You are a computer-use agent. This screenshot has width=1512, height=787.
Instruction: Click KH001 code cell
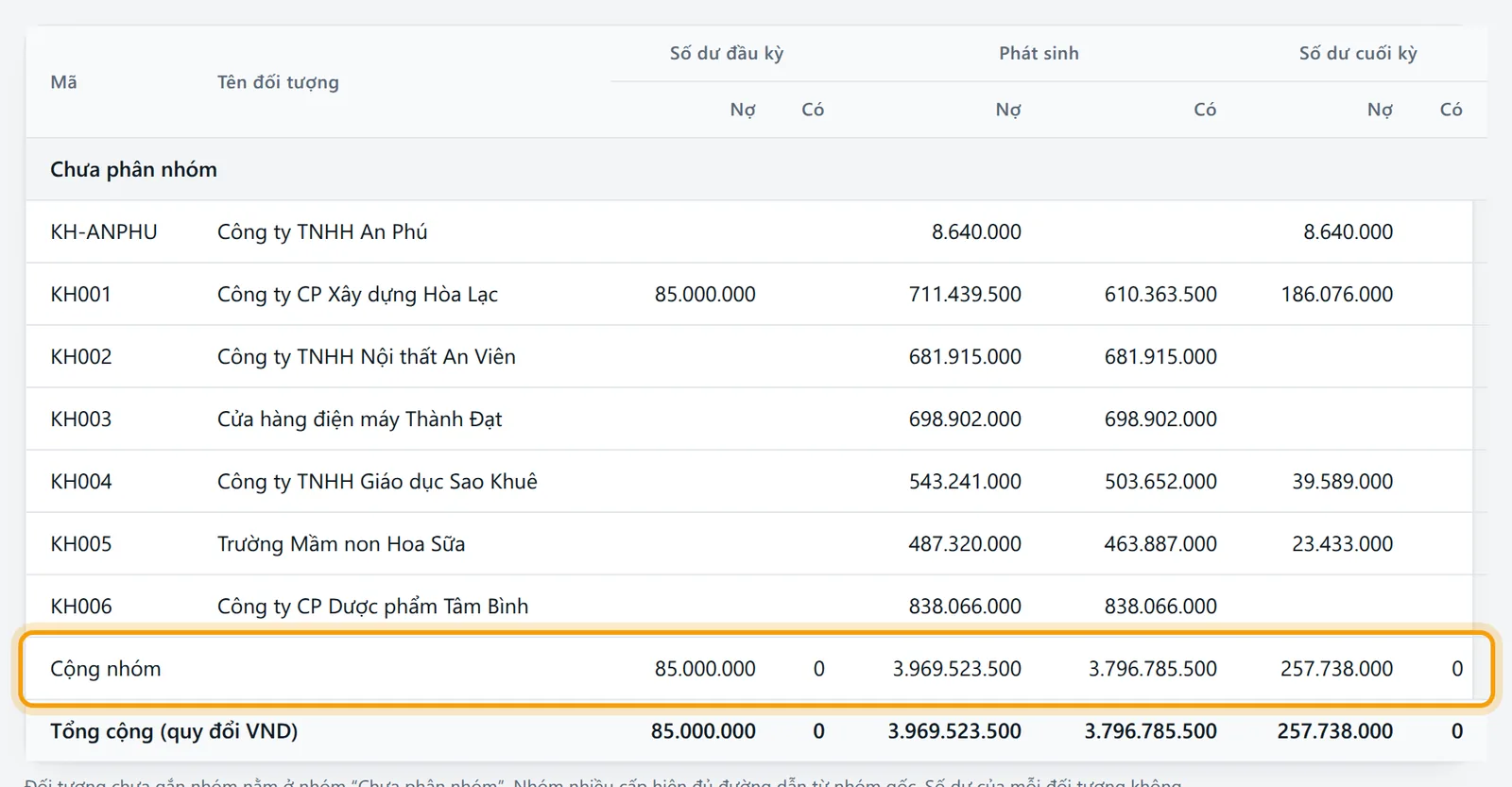pyautogui.click(x=80, y=294)
